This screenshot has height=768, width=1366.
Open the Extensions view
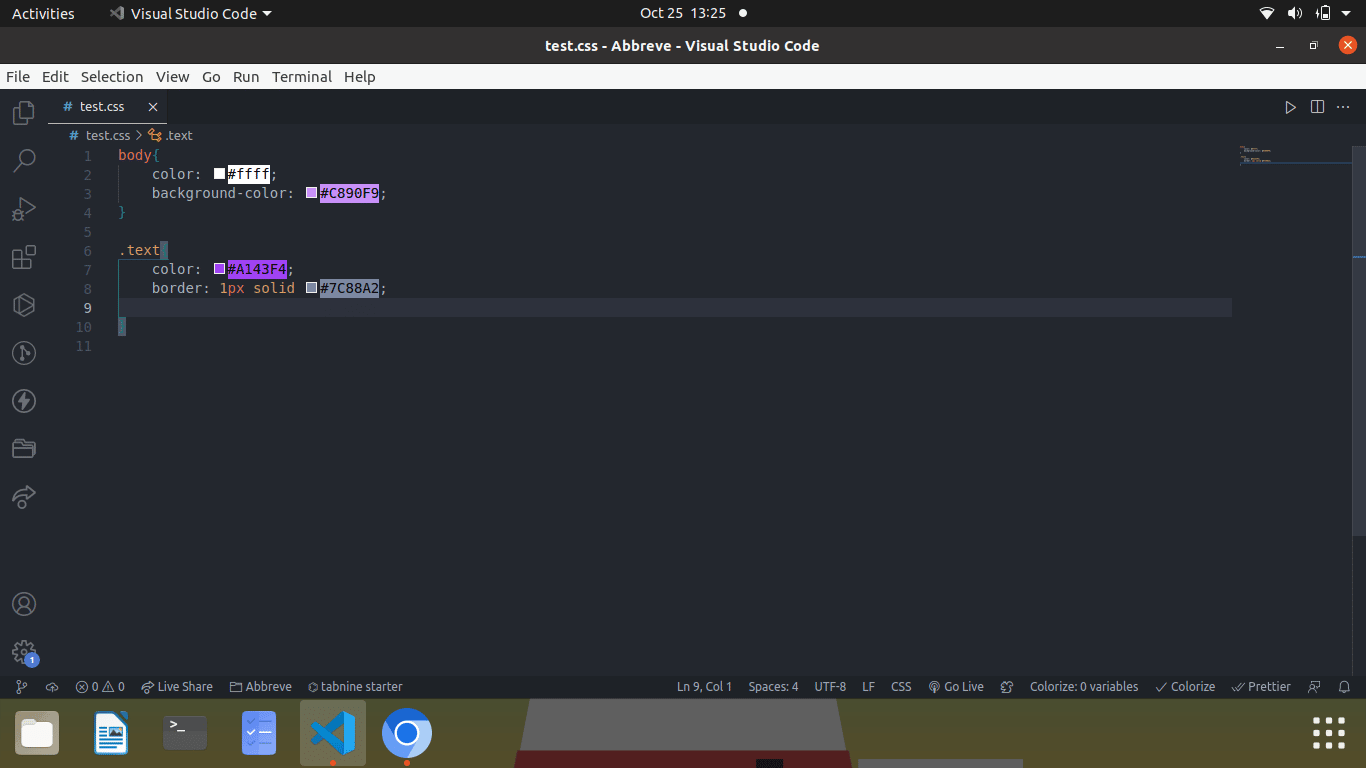click(x=22, y=257)
